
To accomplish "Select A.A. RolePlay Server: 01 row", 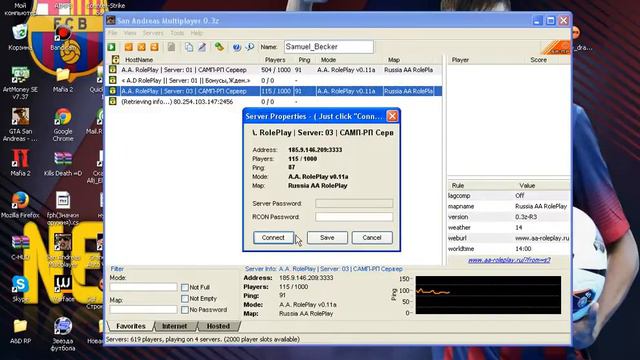I will 274,70.
